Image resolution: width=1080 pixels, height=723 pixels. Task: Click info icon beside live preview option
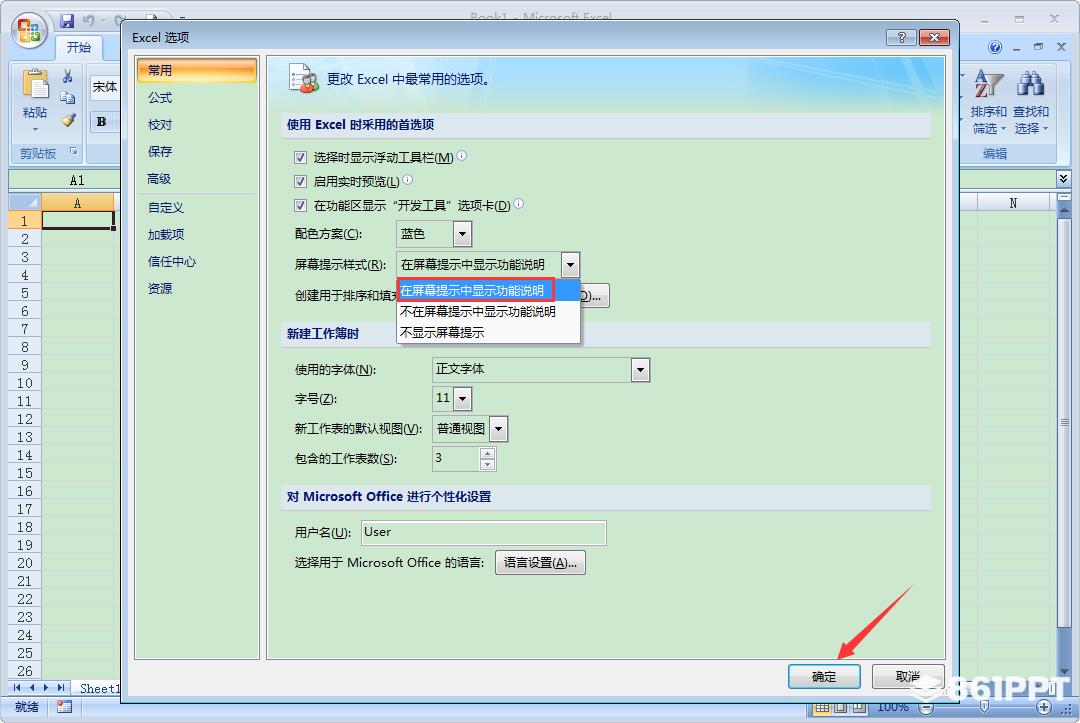408,180
